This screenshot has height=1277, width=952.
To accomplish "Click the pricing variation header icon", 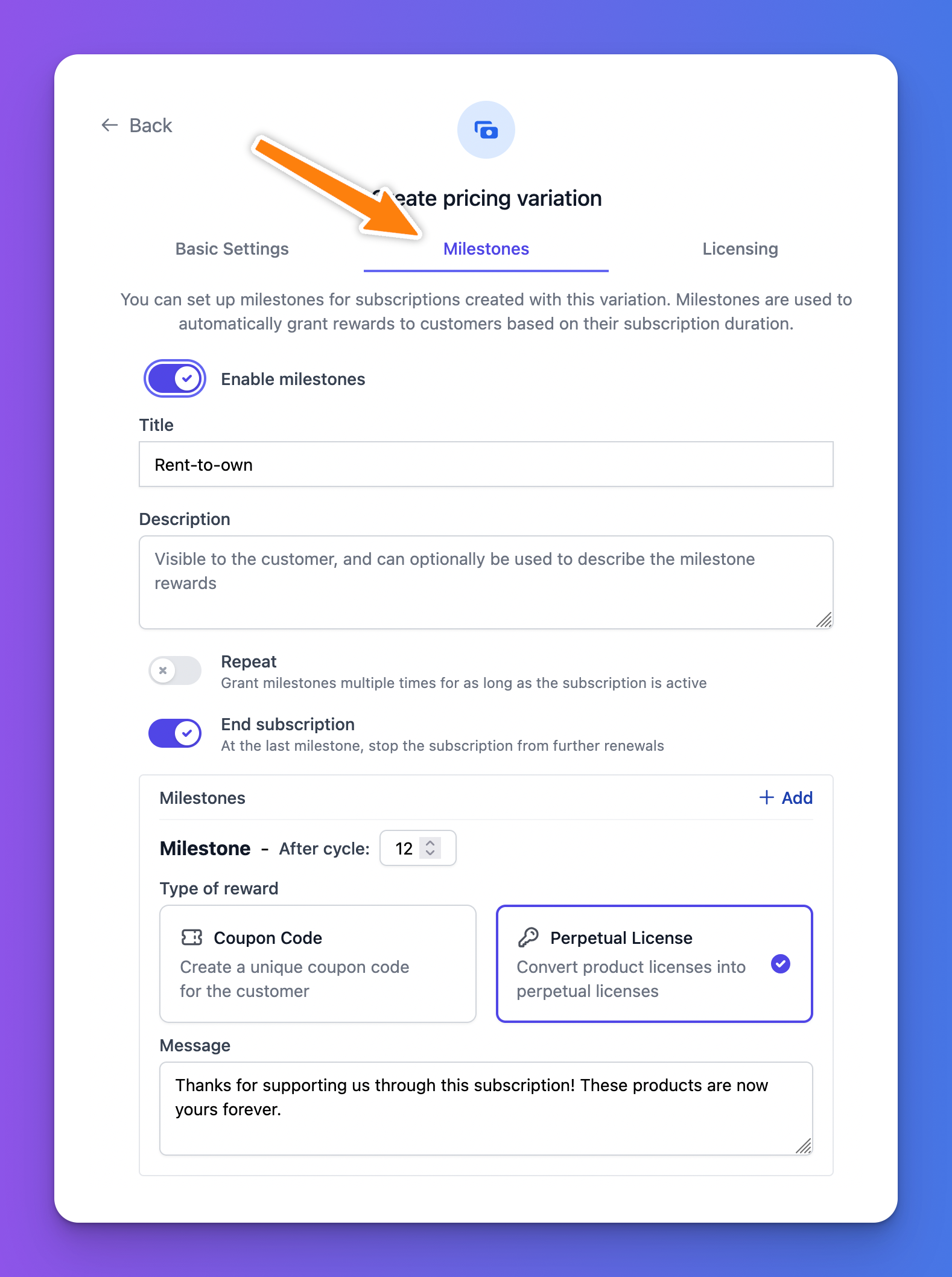I will (x=486, y=130).
